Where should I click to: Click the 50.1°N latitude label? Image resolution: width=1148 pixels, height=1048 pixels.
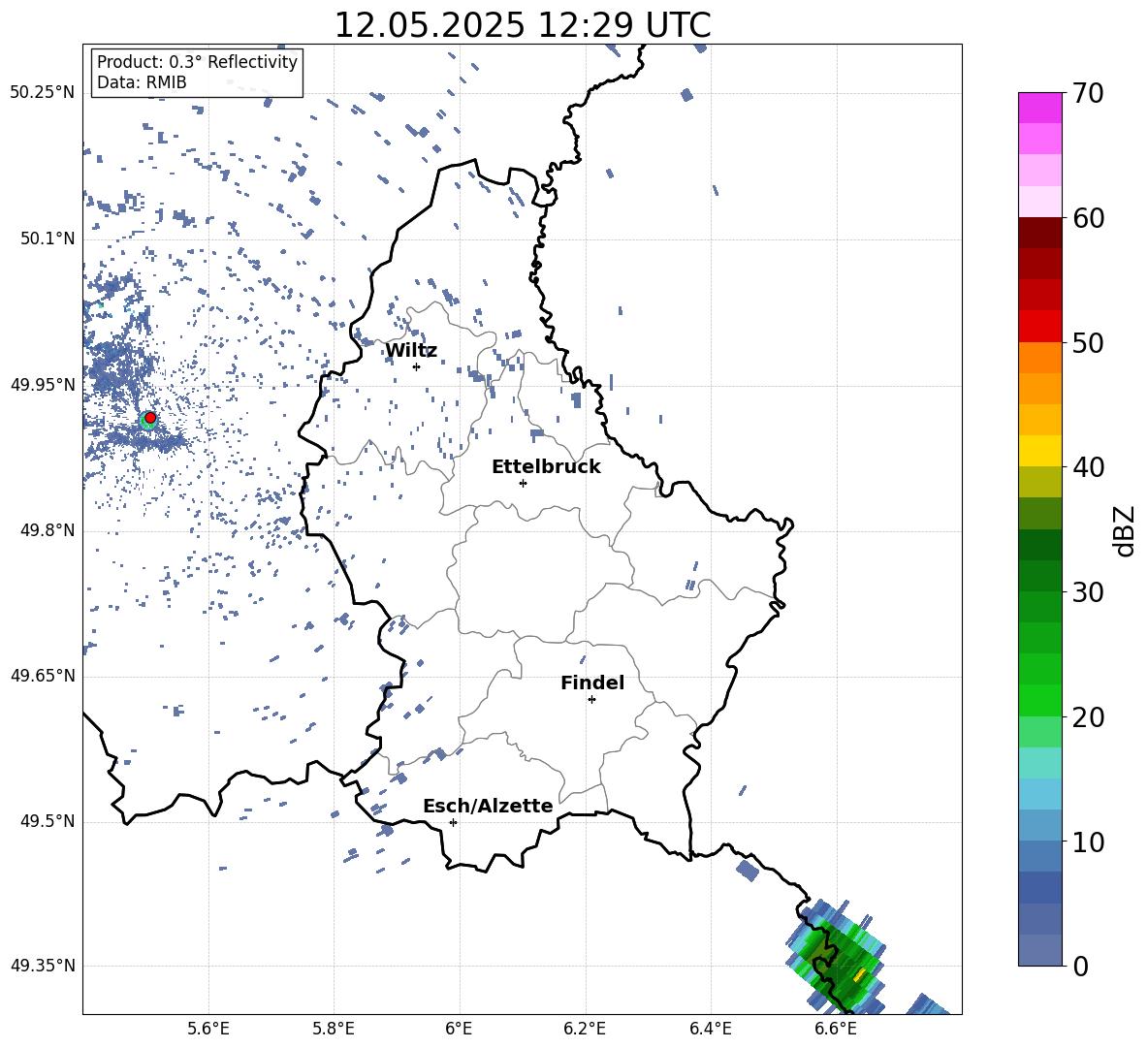tap(48, 239)
